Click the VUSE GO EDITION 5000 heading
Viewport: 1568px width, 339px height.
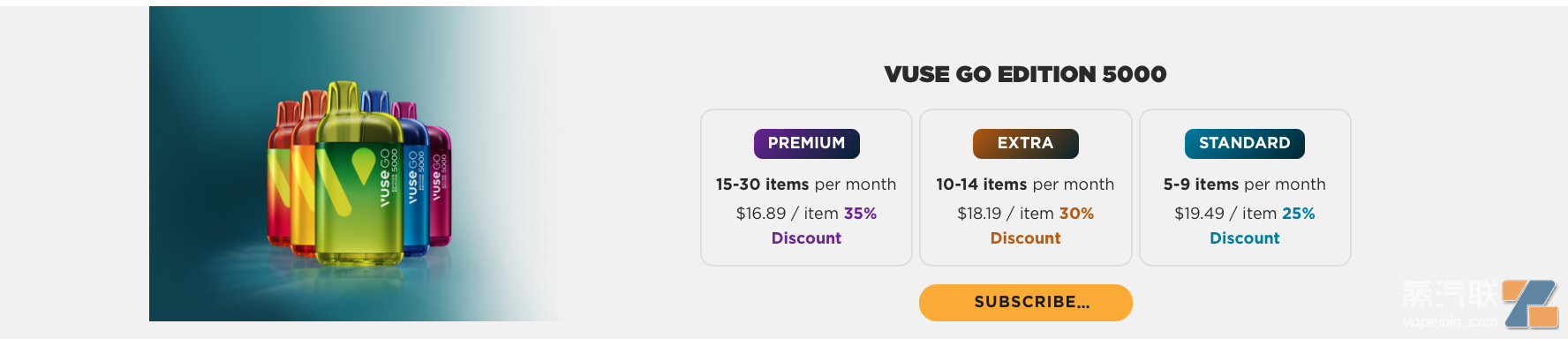(1025, 74)
